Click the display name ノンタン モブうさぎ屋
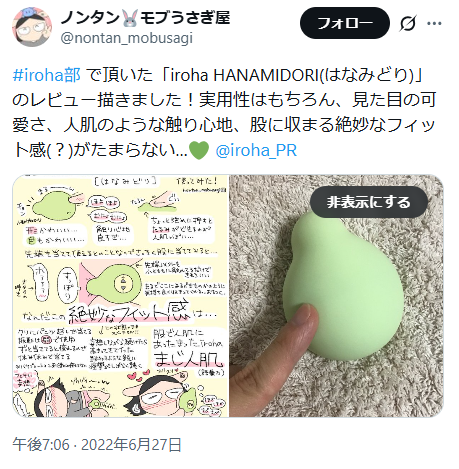The image size is (459, 469). click(x=145, y=17)
